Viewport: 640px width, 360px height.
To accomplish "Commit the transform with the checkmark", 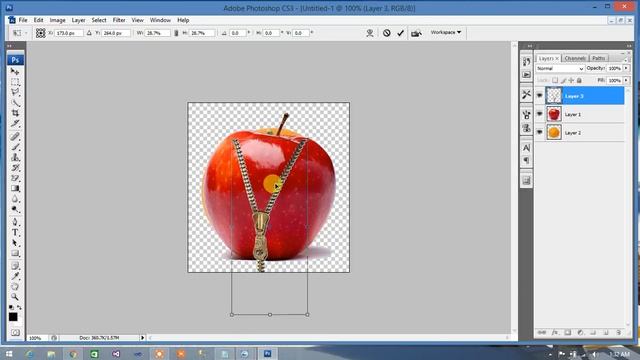I will 400,33.
